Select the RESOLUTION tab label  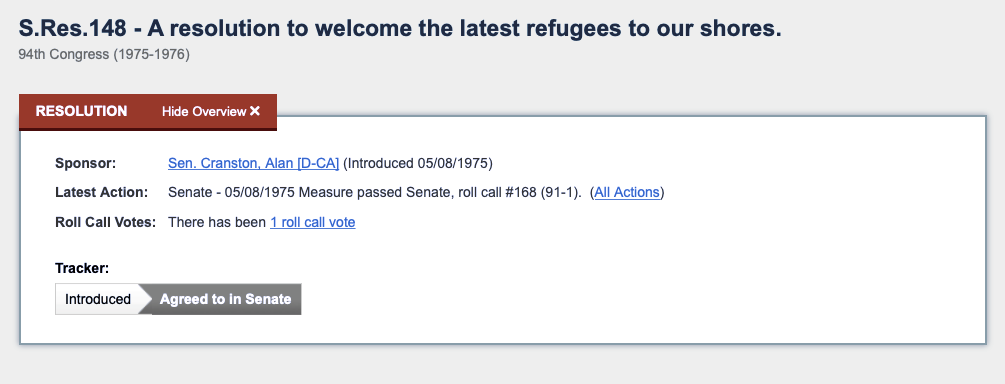point(81,111)
